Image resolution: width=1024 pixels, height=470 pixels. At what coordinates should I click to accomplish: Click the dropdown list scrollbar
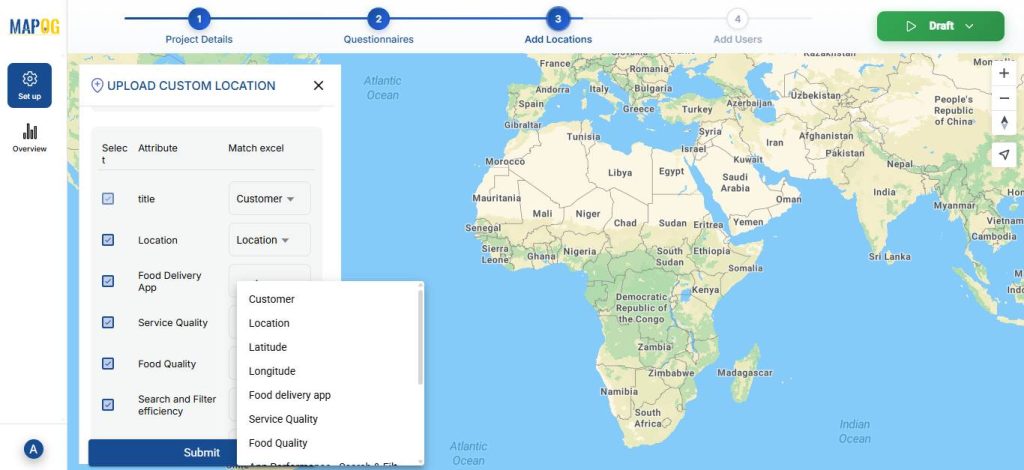420,340
